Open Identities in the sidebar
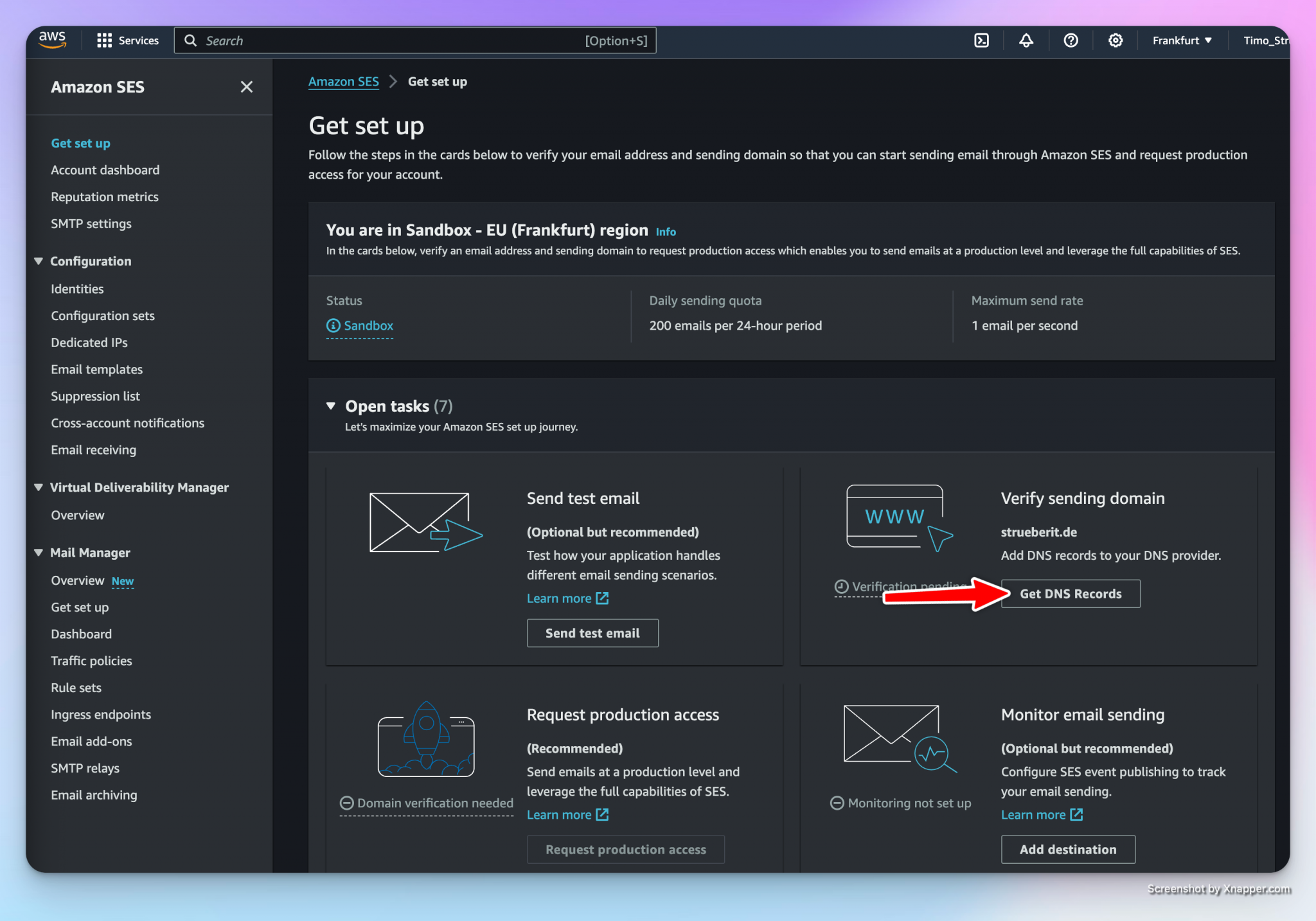Viewport: 1316px width, 921px height. coord(77,289)
